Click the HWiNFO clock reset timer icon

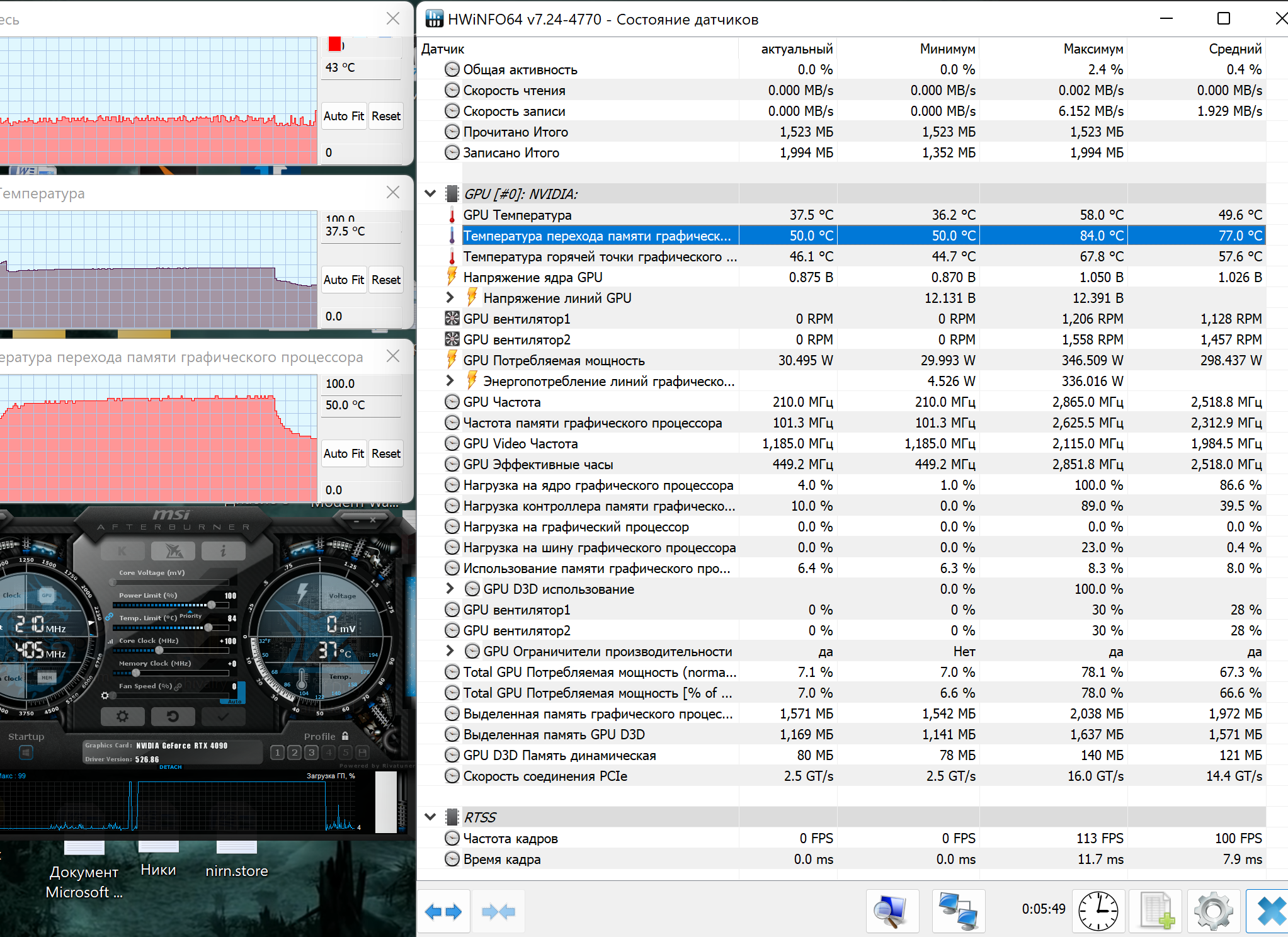pyautogui.click(x=1098, y=911)
